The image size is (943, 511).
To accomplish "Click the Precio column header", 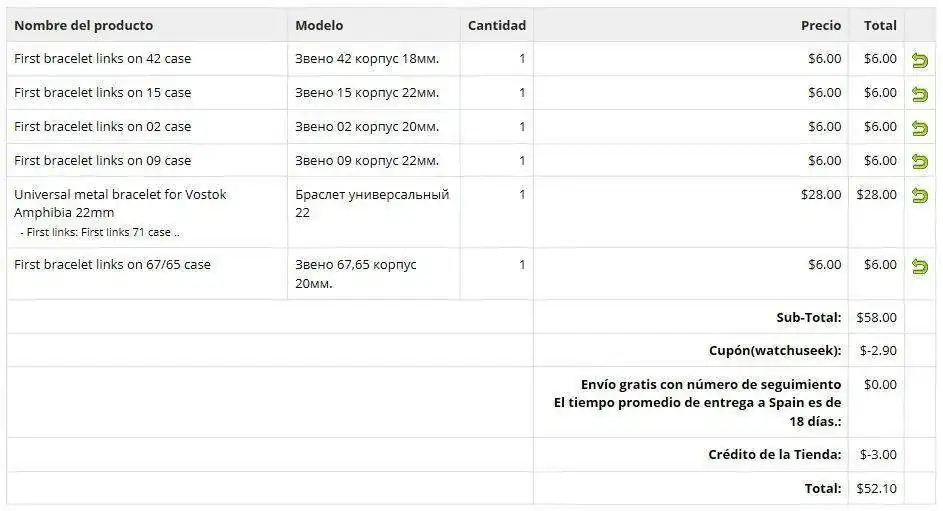I will 820,25.
